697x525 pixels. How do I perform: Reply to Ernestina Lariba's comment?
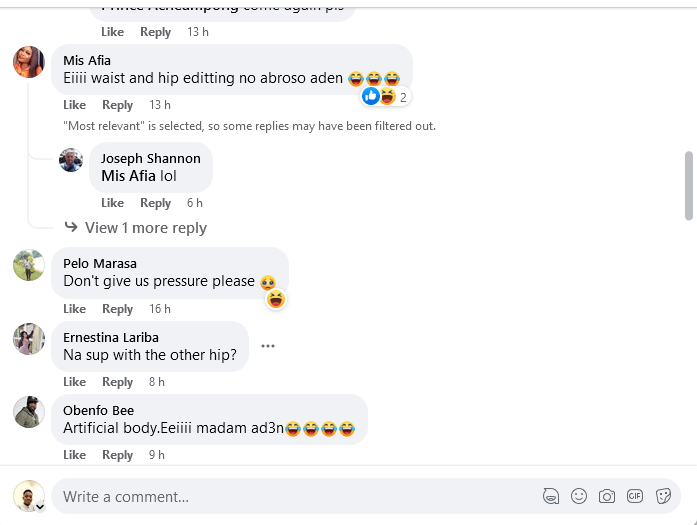[x=118, y=382]
